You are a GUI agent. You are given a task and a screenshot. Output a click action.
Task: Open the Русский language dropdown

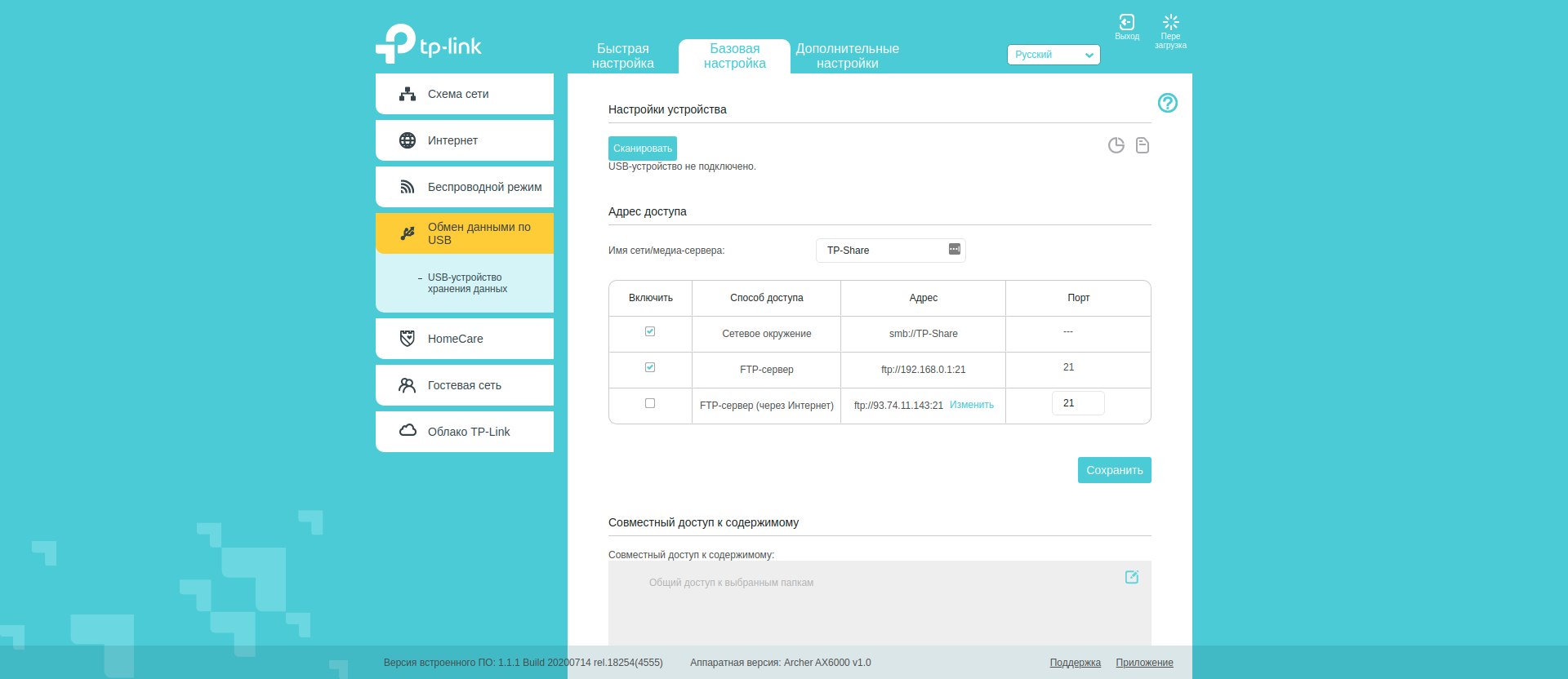(1053, 55)
